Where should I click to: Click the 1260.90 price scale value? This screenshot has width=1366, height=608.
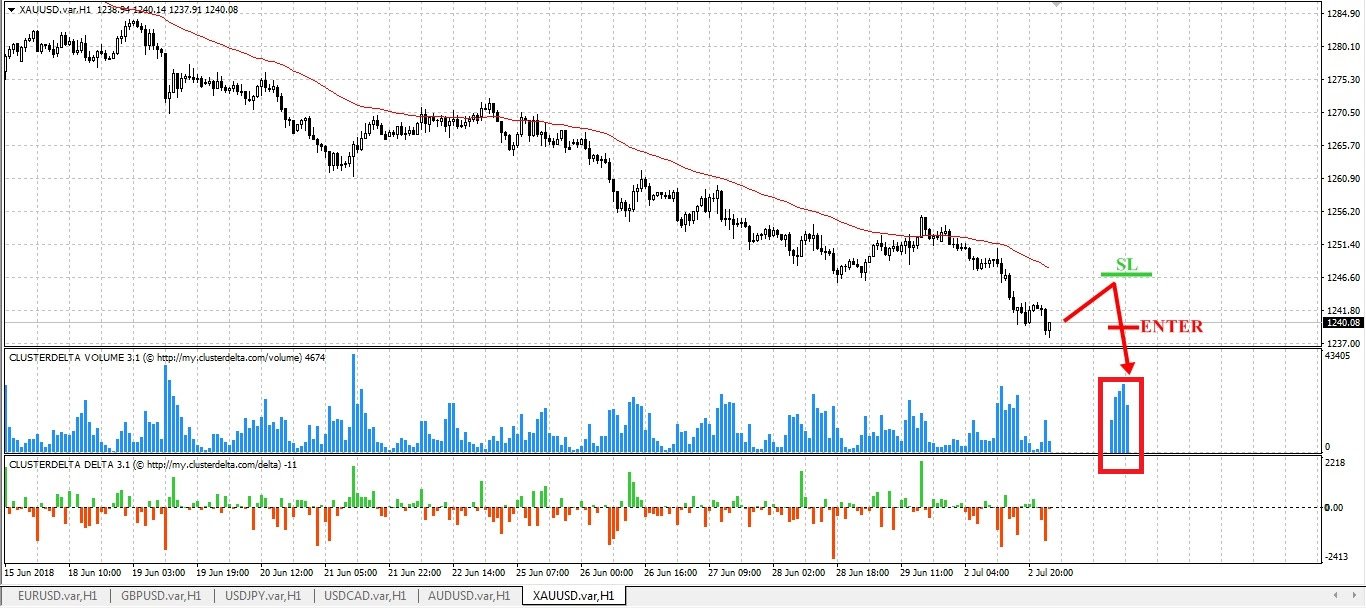[1341, 179]
